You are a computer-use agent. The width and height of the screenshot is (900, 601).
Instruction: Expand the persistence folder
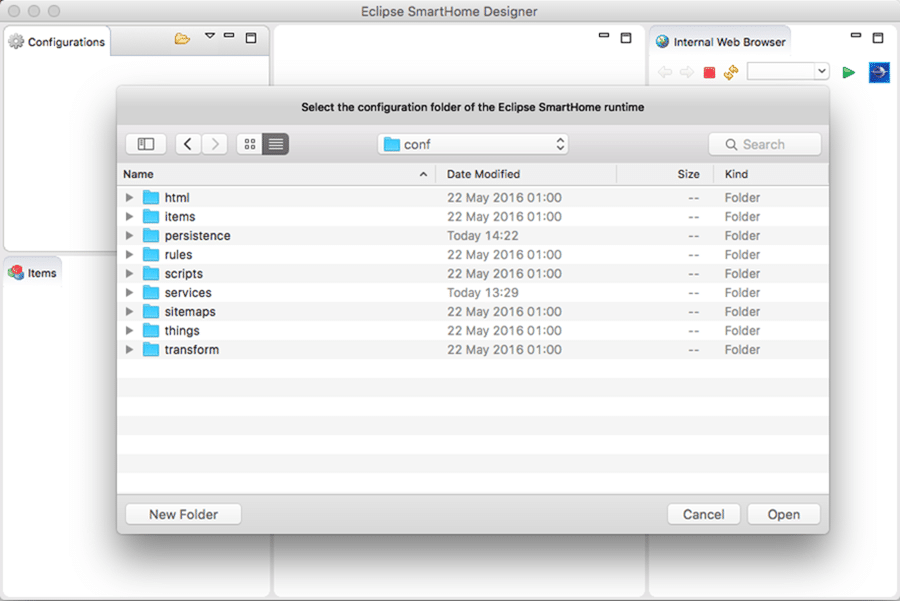[130, 235]
